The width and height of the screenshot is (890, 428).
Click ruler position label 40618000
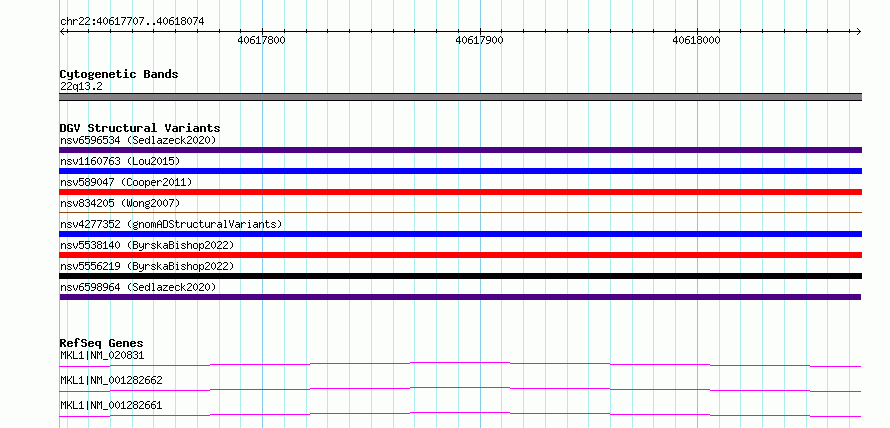click(696, 40)
